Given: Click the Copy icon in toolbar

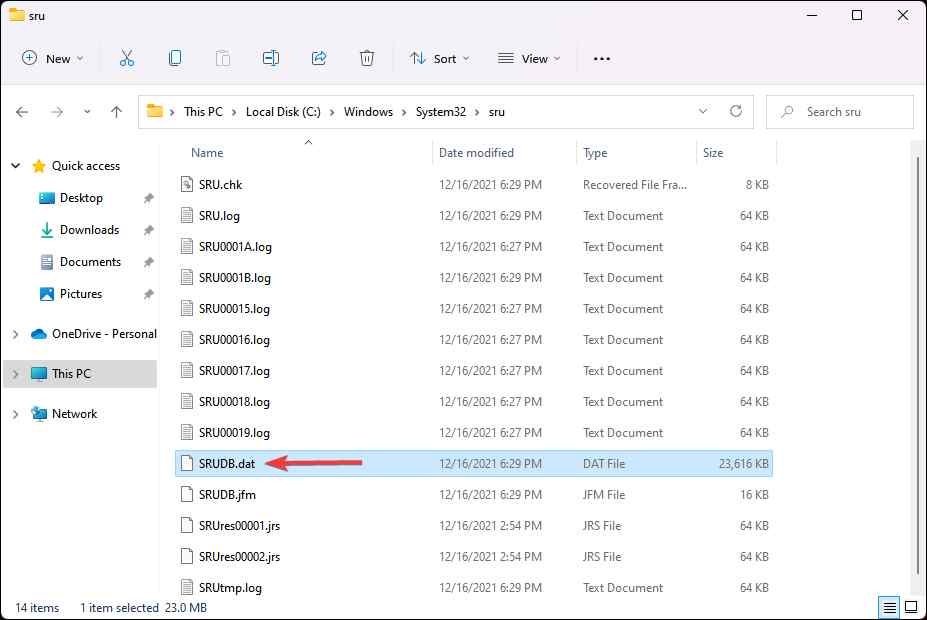Looking at the screenshot, I should click(x=175, y=58).
